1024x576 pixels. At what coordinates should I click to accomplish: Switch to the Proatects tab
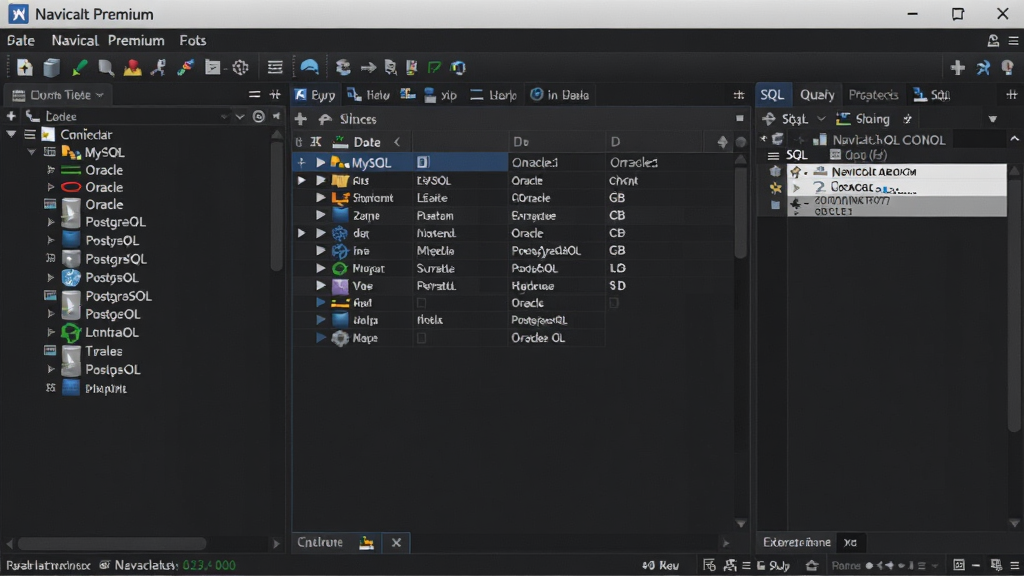tap(873, 95)
